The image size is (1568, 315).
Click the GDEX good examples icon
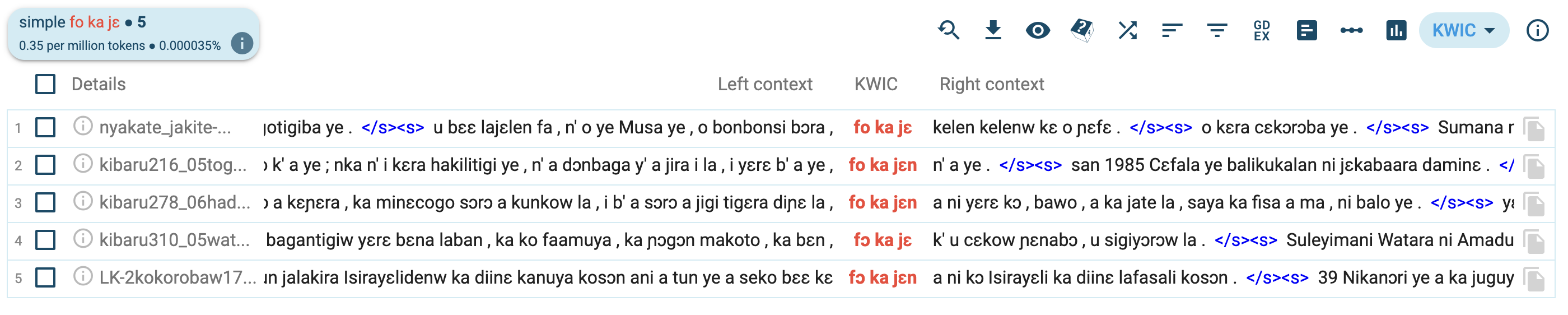(1262, 30)
